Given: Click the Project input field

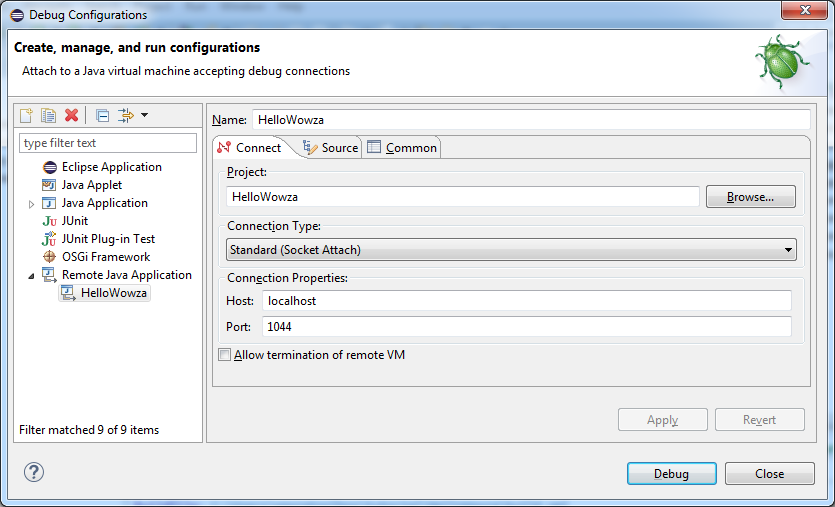Looking at the screenshot, I should coord(463,197).
